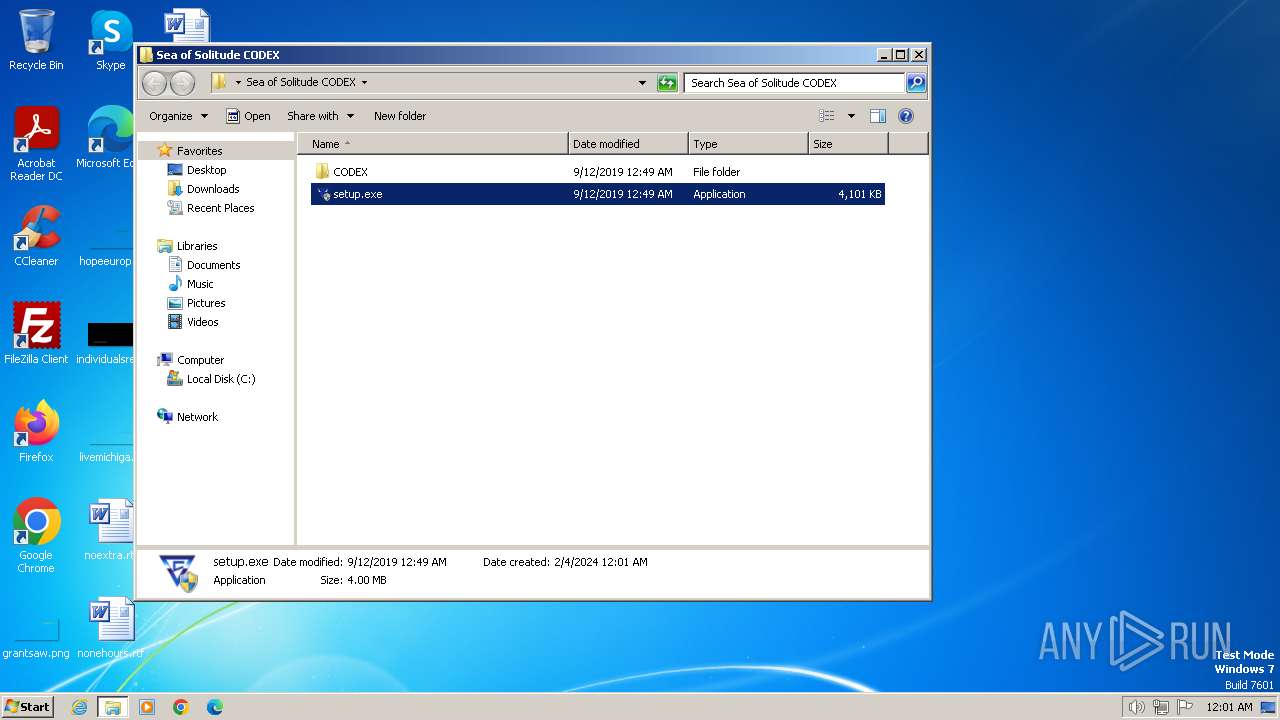The height and width of the screenshot is (720, 1280).
Task: Click the taskbar clock showing 12:01 AM
Action: click(x=1229, y=707)
